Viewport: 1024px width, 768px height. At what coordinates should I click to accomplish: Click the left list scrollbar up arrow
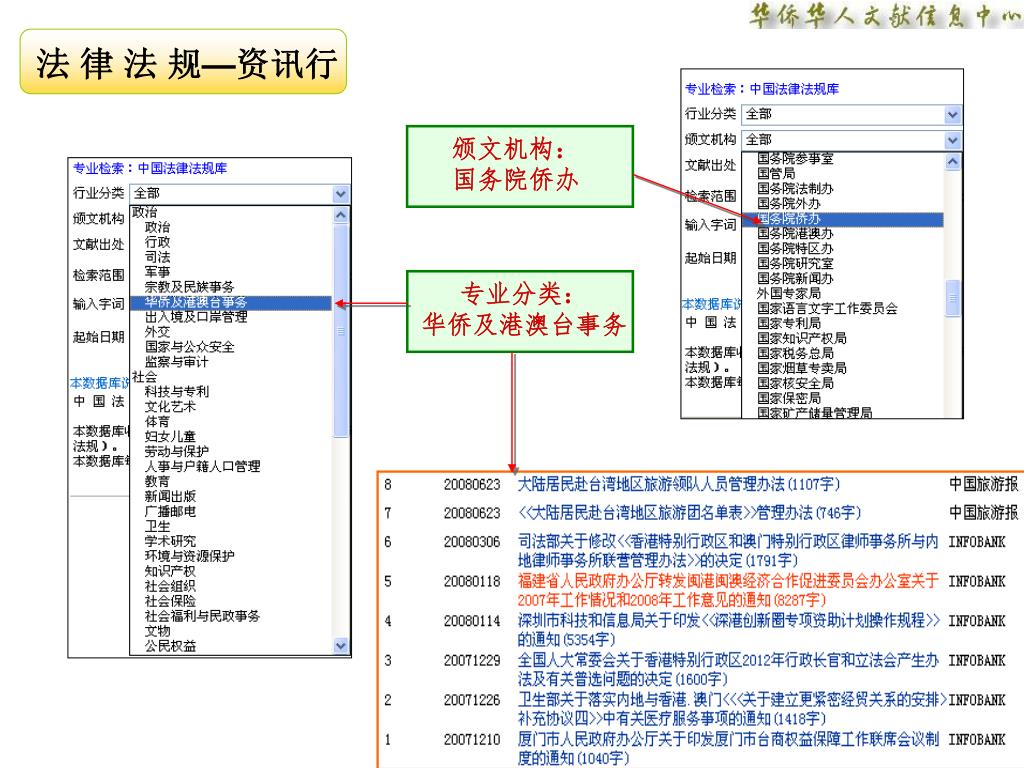click(341, 215)
